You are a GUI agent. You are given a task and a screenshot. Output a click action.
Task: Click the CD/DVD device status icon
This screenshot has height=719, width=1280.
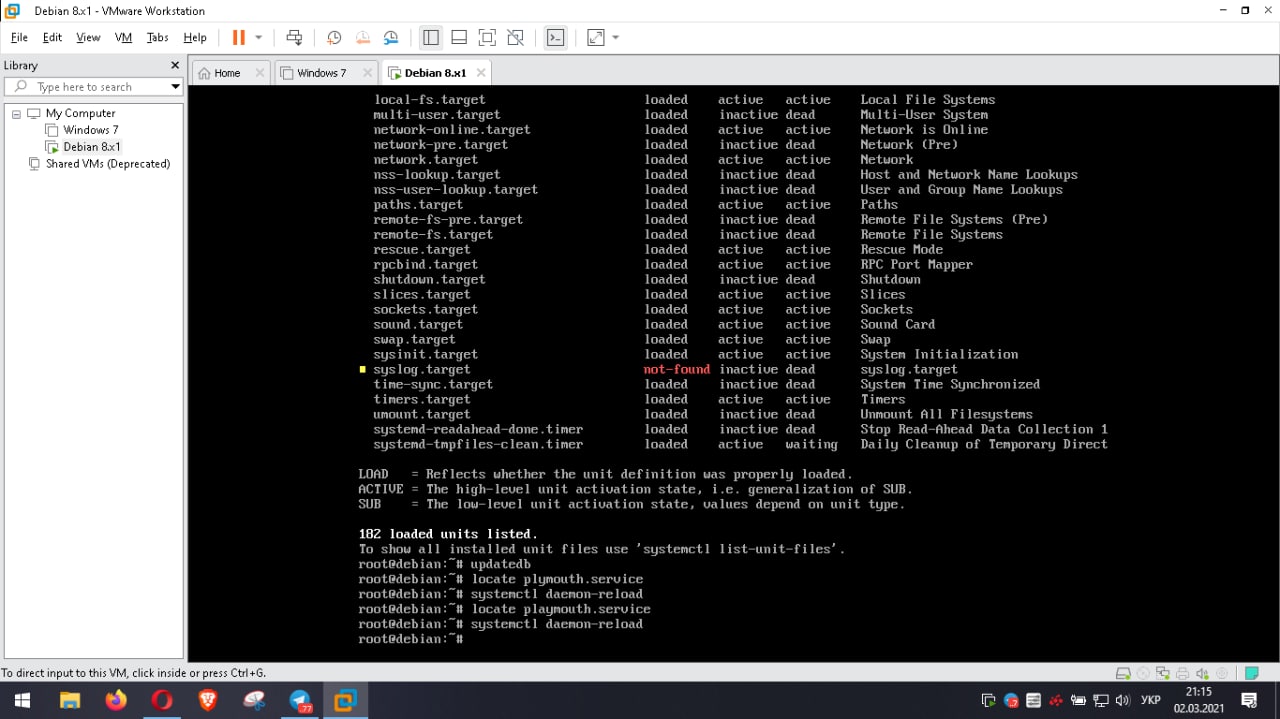(1143, 673)
